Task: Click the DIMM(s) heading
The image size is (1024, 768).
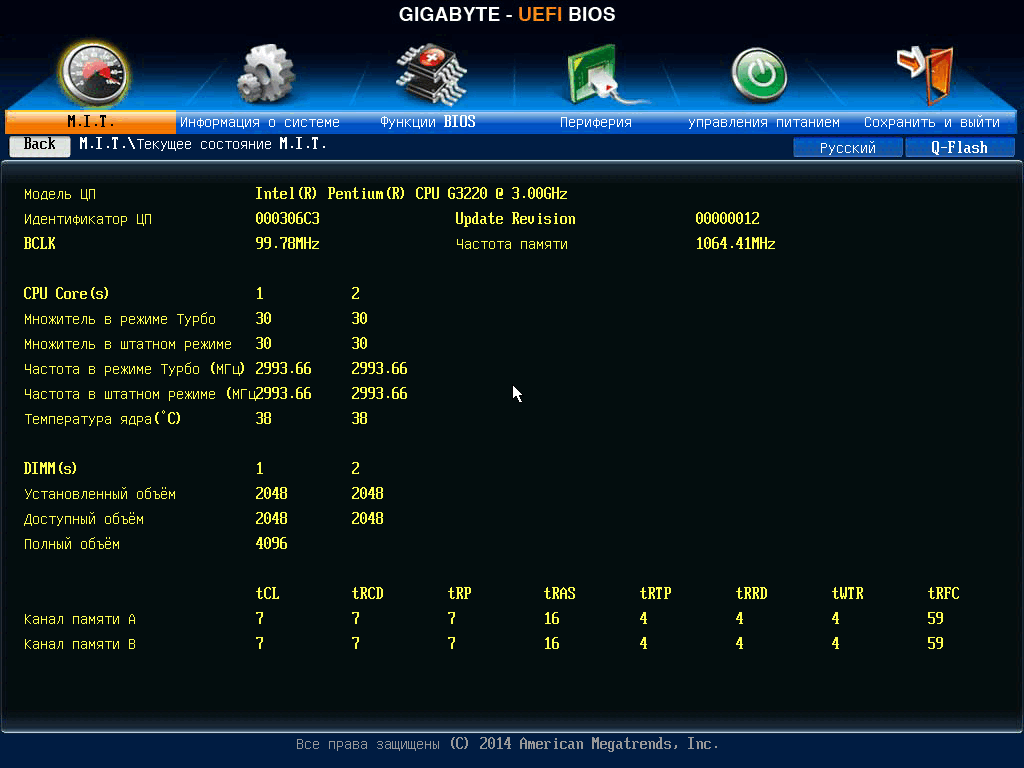Action: (50, 468)
